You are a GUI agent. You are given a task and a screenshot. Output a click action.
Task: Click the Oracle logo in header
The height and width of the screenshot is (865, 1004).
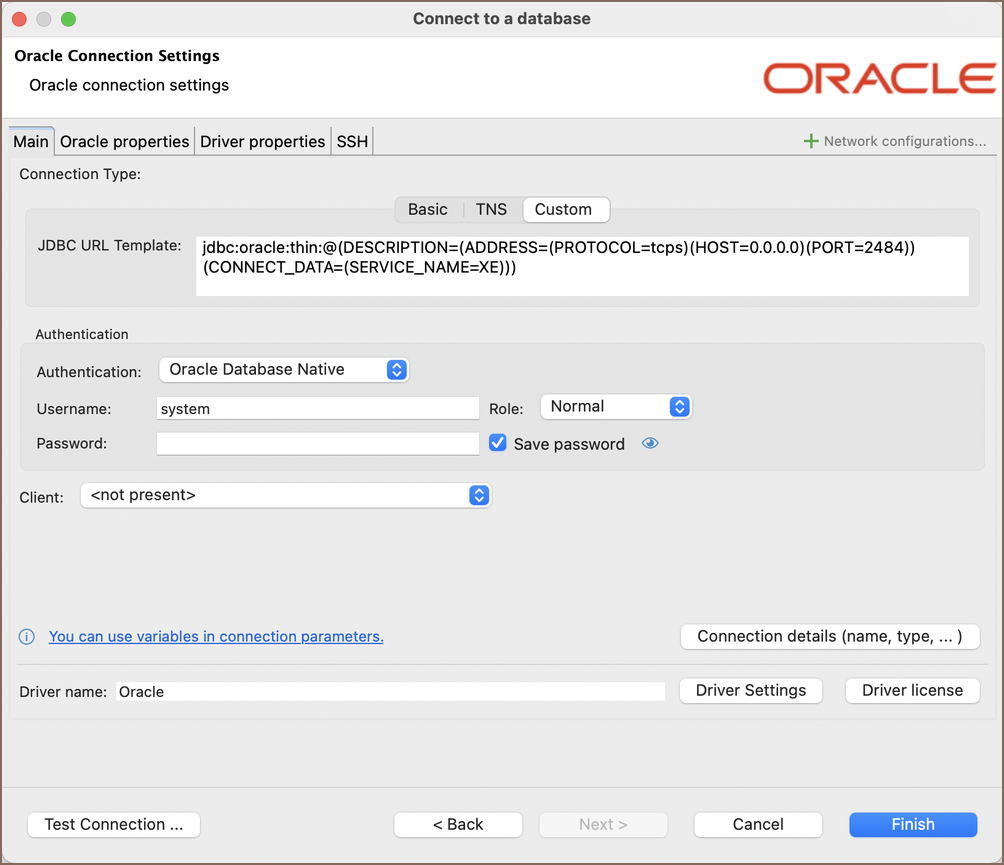tap(879, 78)
